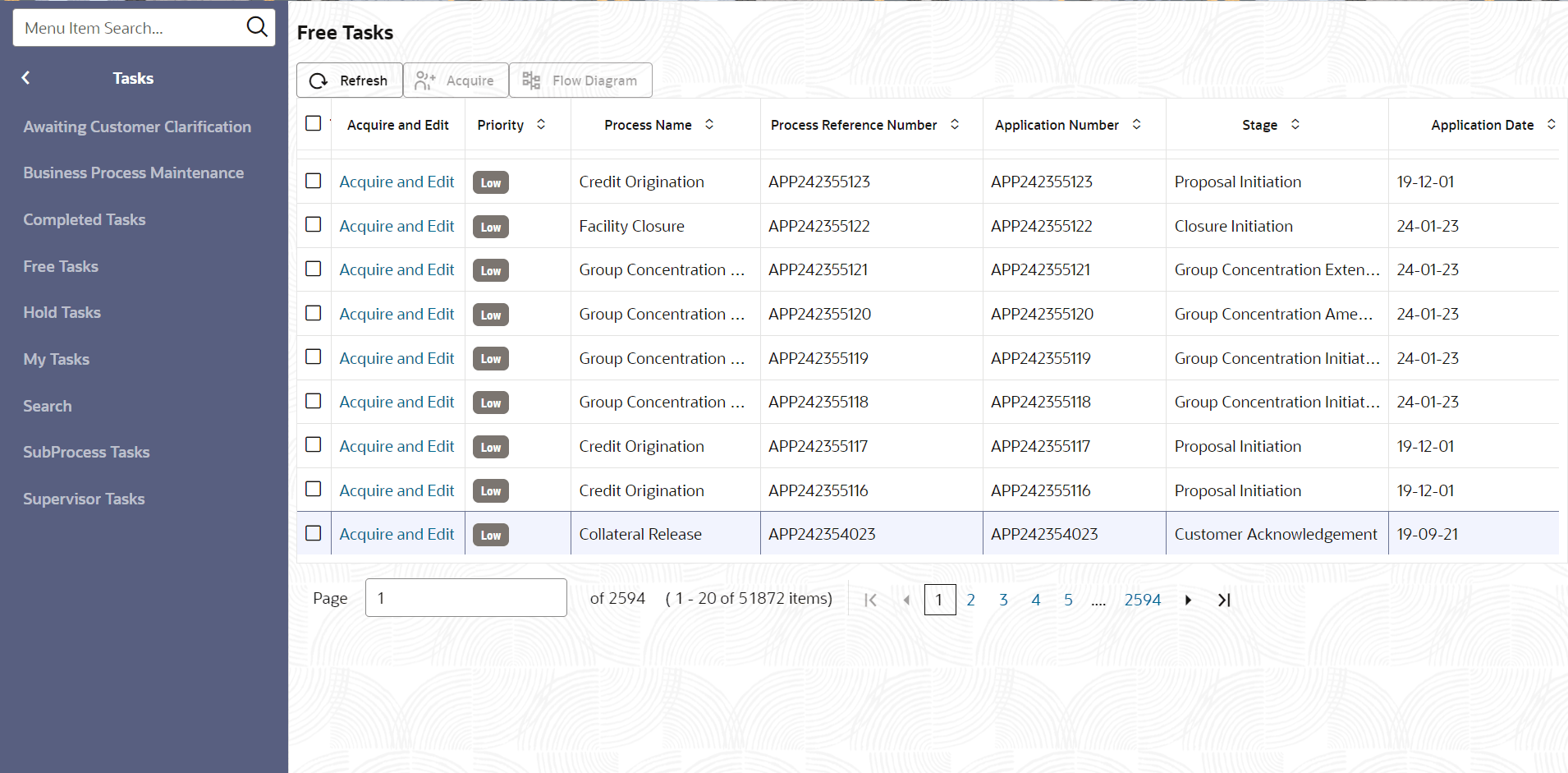This screenshot has height=773, width=1568.
Task: Open My Tasks menu item
Action: [x=56, y=359]
